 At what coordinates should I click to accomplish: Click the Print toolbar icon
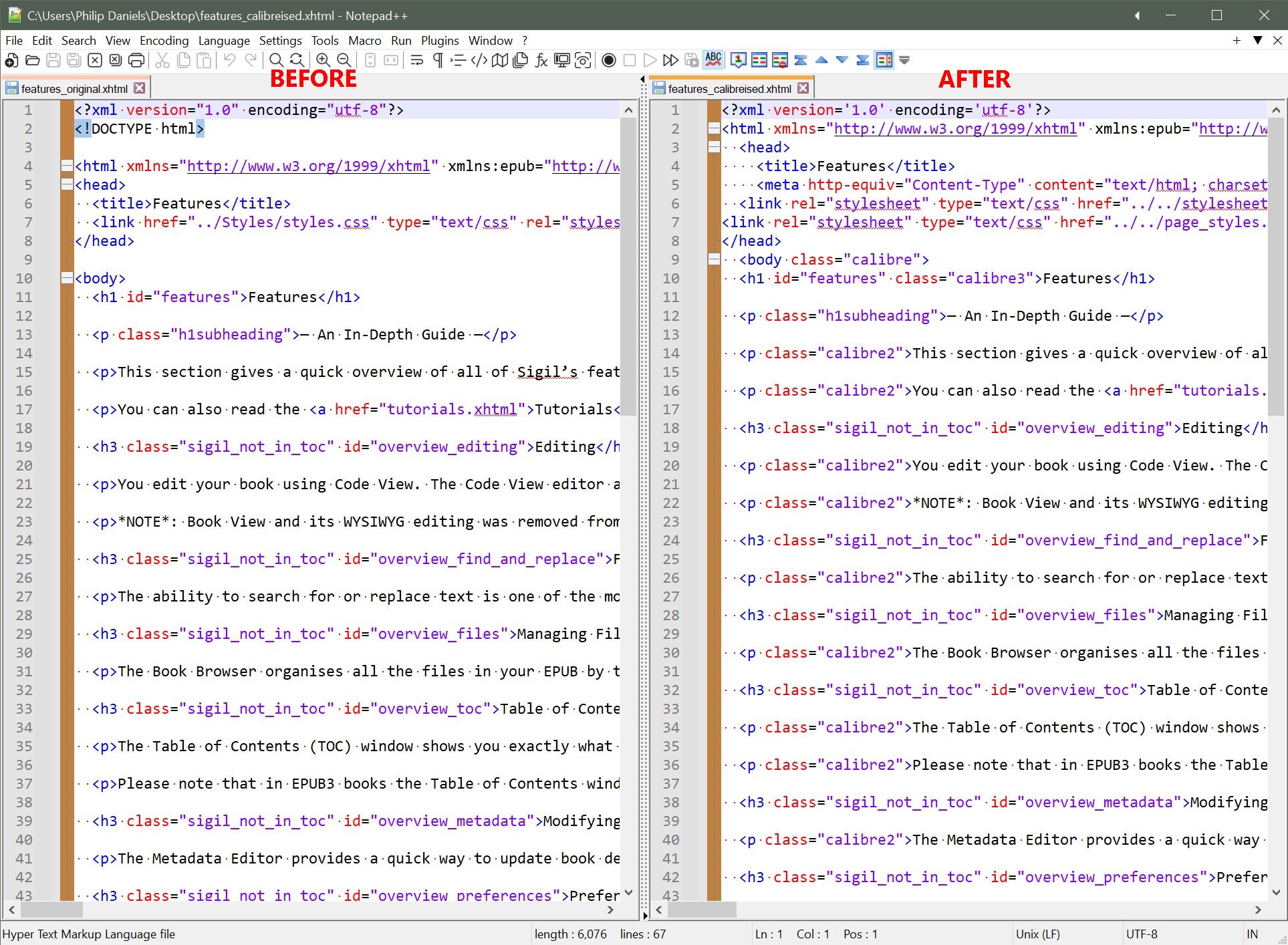pyautogui.click(x=136, y=61)
